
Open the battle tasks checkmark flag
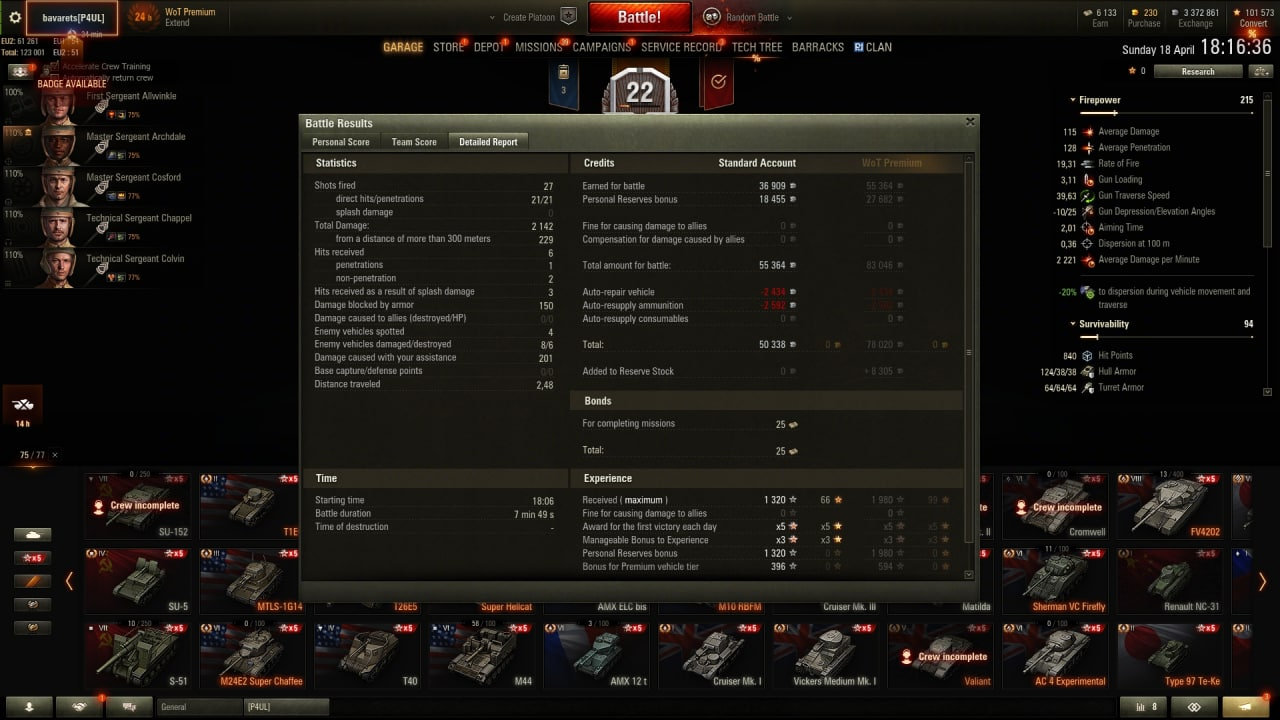coord(716,83)
